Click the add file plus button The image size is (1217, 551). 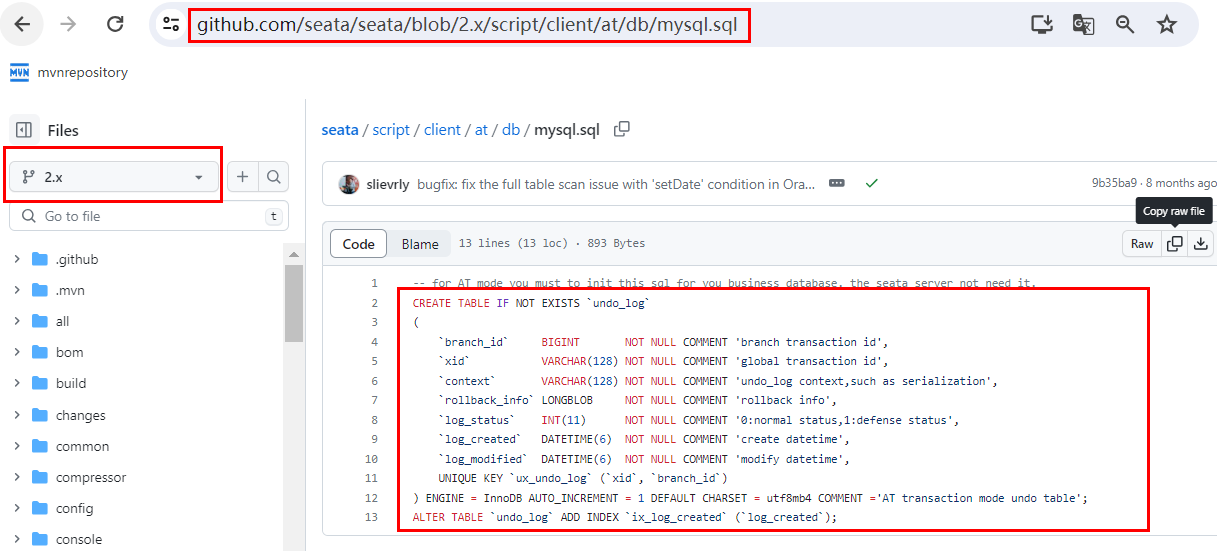242,177
